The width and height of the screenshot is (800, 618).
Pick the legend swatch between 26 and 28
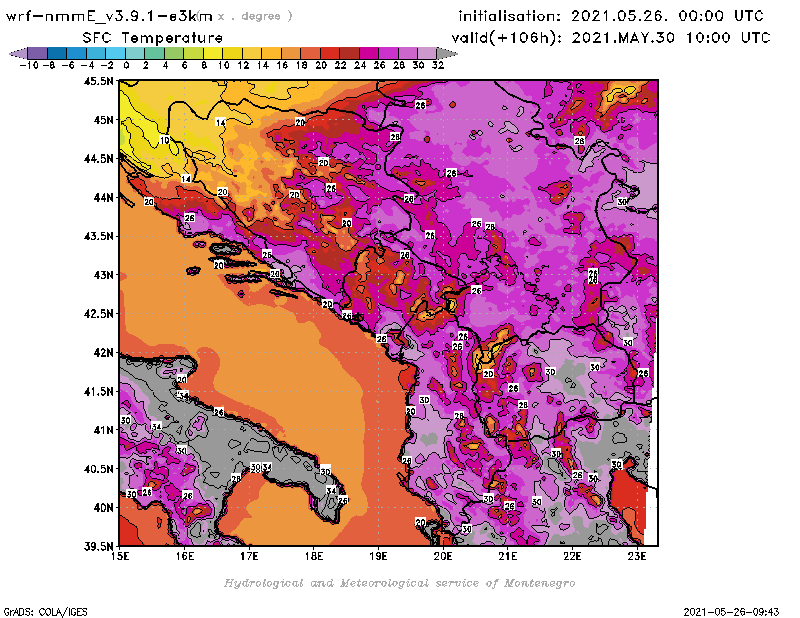388,53
